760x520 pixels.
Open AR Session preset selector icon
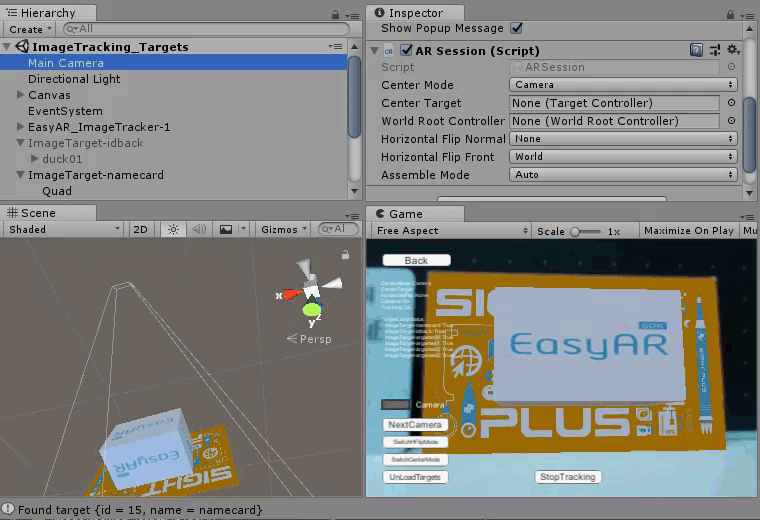(x=714, y=50)
